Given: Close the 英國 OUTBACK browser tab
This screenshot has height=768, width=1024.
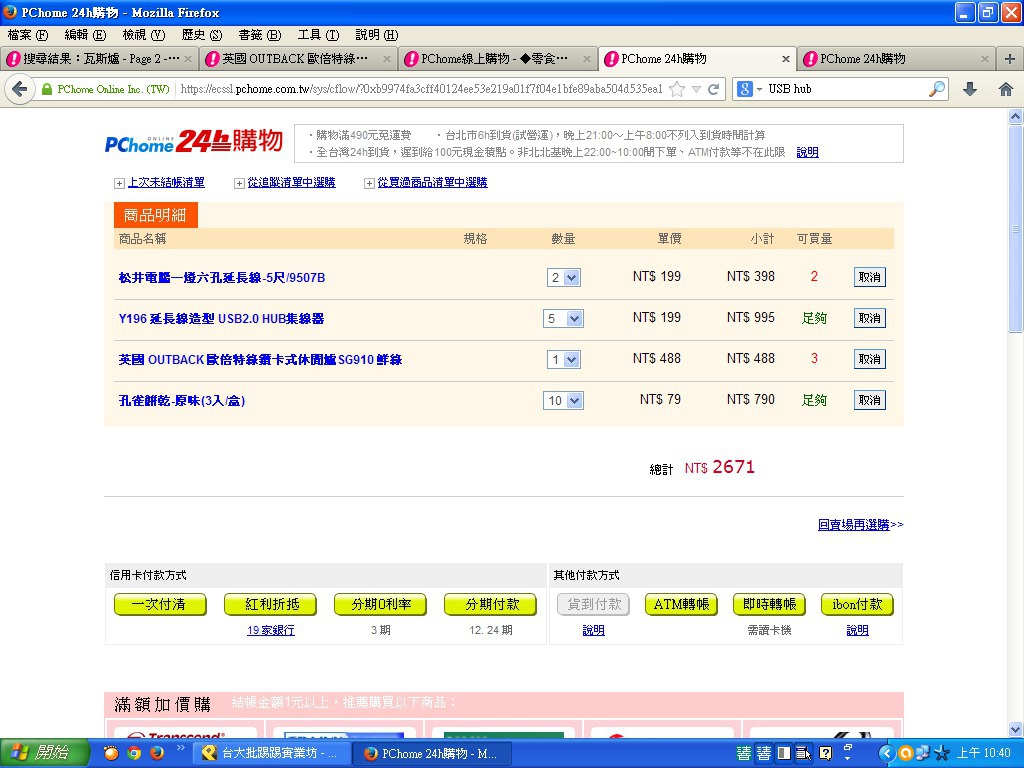Looking at the screenshot, I should tap(387, 59).
